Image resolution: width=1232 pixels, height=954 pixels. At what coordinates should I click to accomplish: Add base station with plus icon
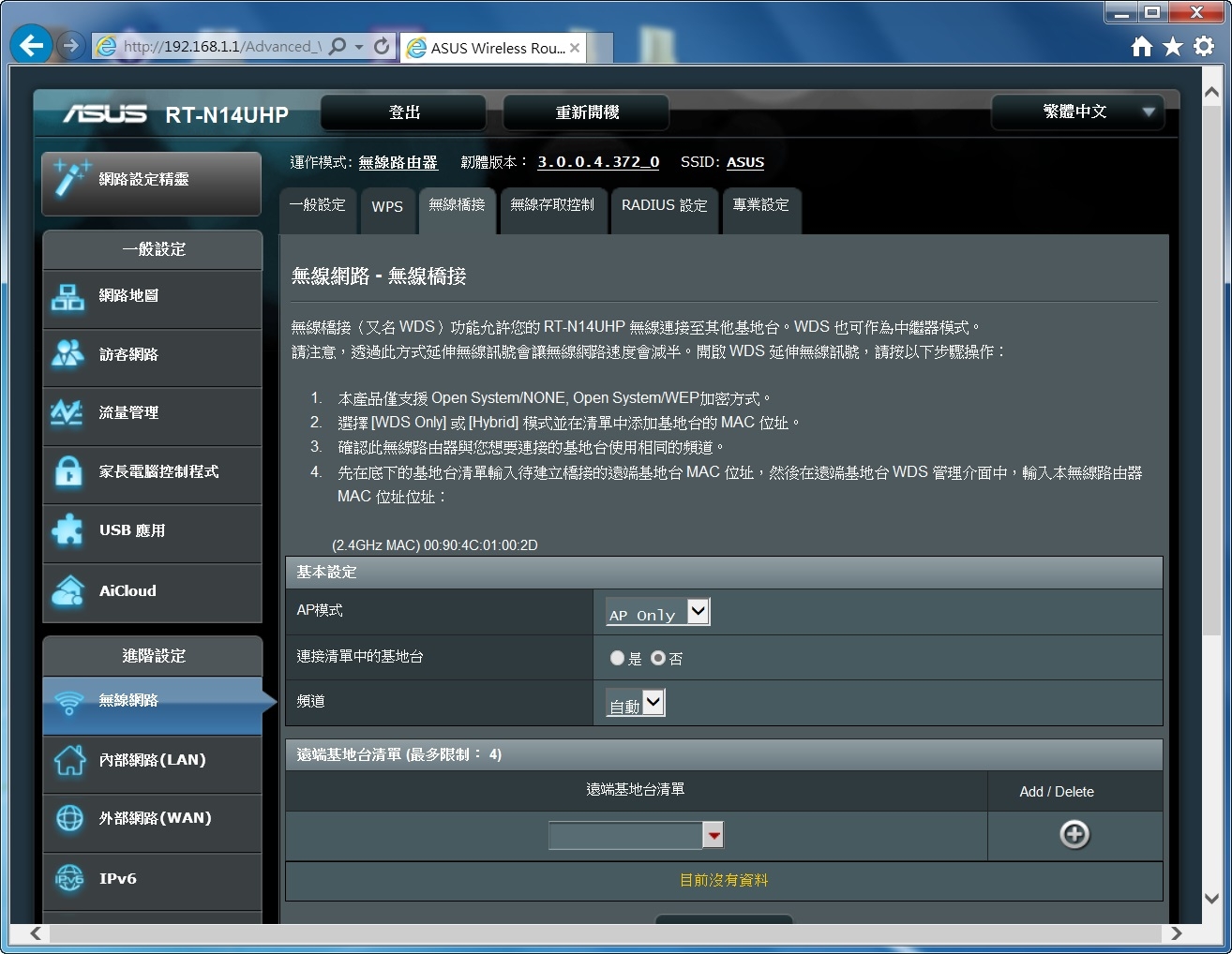coord(1074,834)
